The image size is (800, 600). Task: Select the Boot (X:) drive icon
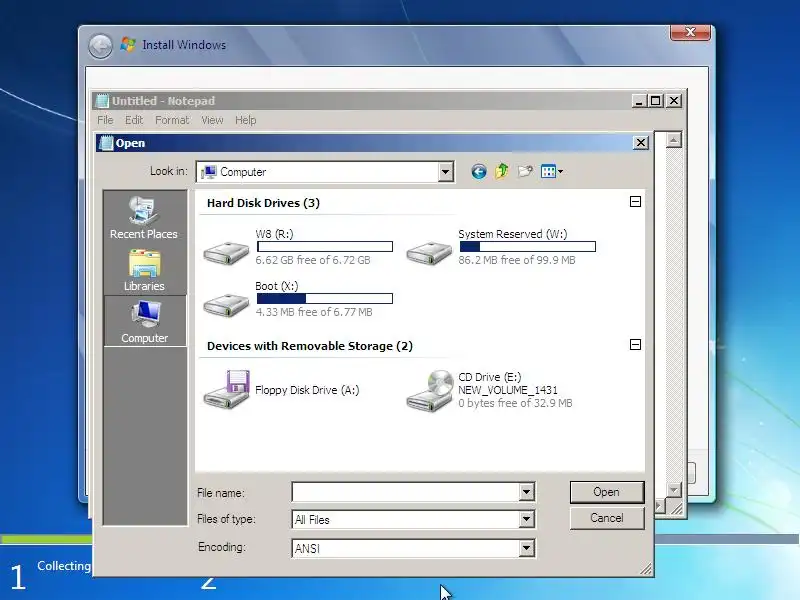click(226, 305)
